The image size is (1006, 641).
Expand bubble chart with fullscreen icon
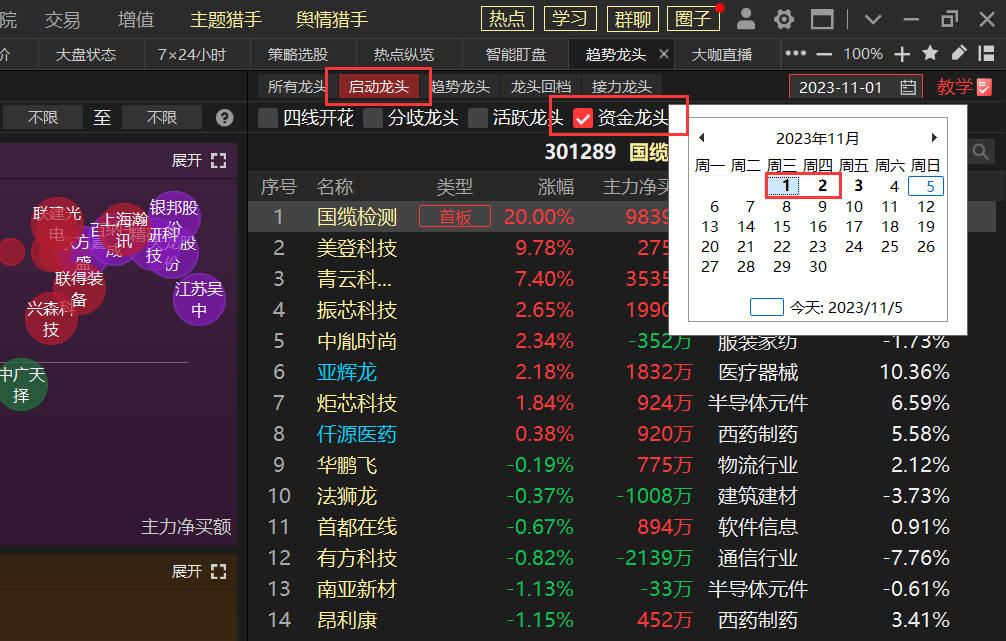click(218, 160)
